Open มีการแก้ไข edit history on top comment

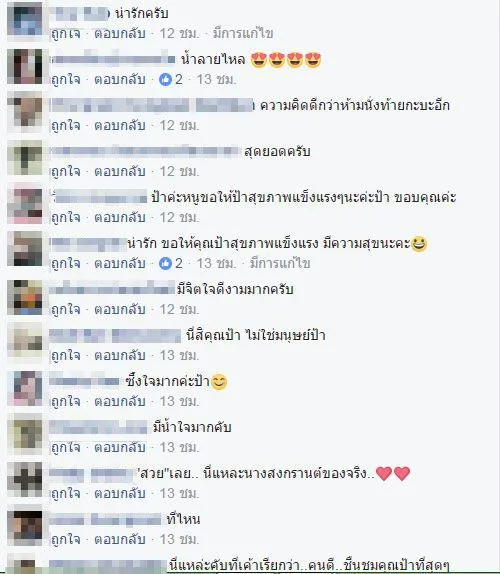243,34
